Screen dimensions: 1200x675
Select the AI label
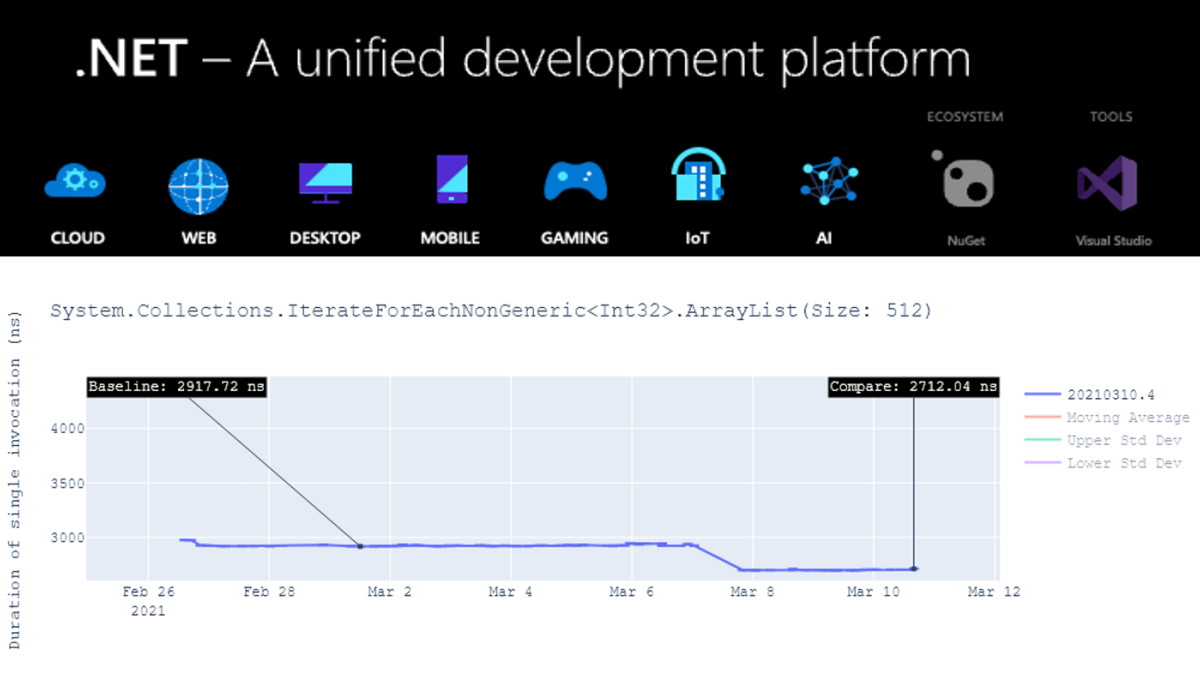coord(824,238)
